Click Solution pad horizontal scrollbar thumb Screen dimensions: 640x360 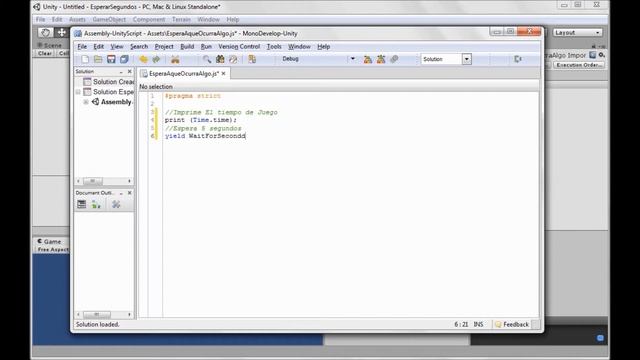(93, 181)
